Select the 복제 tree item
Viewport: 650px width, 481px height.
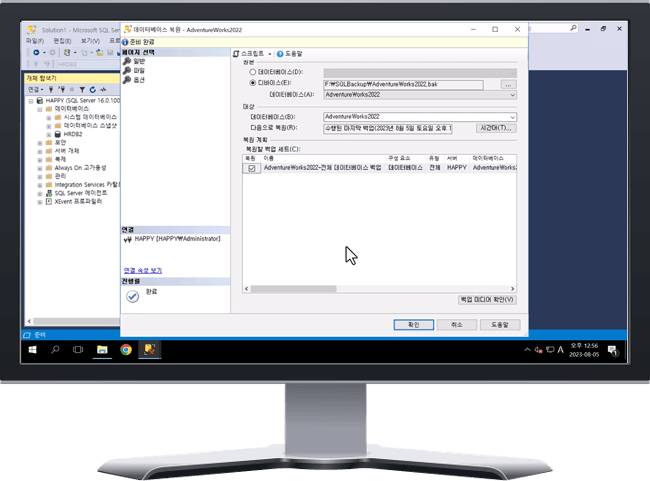pos(60,159)
